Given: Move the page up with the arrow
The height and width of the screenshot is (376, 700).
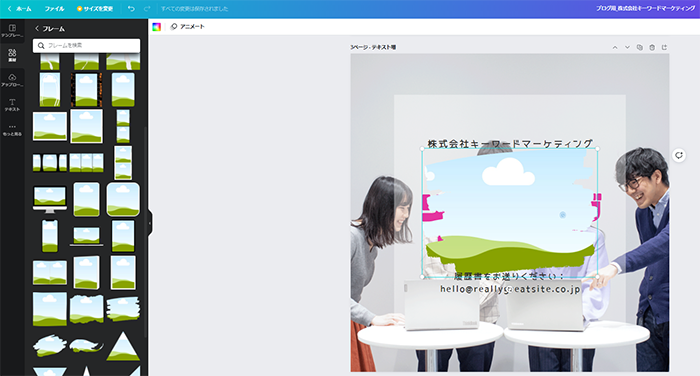Looking at the screenshot, I should click(x=615, y=47).
